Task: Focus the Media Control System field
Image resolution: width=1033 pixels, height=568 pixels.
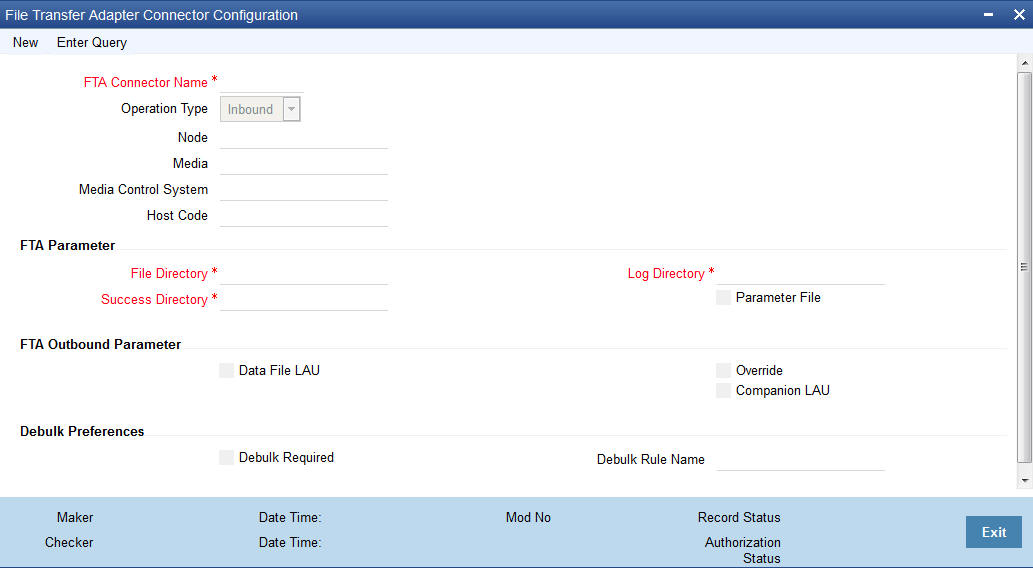Action: click(x=304, y=190)
